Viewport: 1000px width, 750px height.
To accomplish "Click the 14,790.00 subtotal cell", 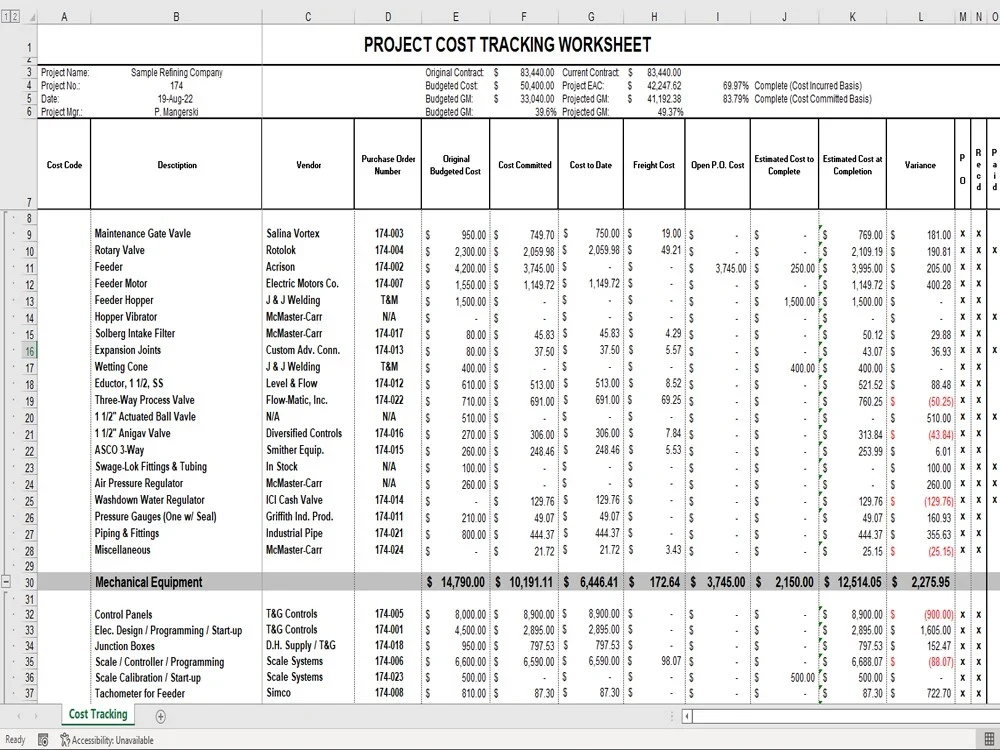I will [455, 582].
